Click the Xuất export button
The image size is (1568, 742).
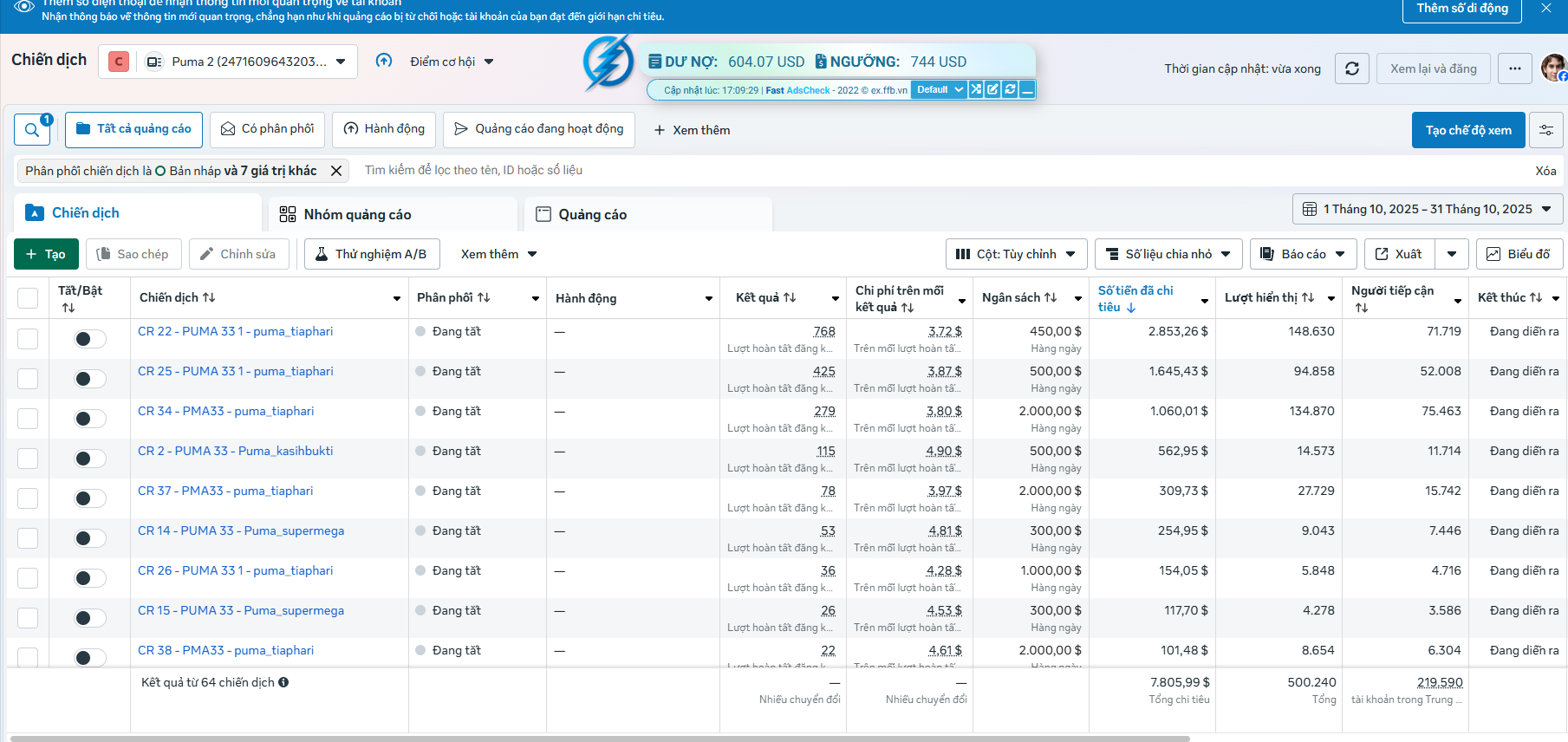[1399, 254]
